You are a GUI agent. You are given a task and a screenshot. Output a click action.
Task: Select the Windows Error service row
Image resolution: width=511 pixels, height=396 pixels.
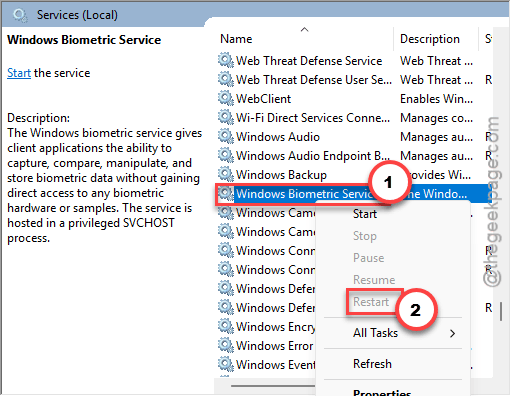click(266, 346)
